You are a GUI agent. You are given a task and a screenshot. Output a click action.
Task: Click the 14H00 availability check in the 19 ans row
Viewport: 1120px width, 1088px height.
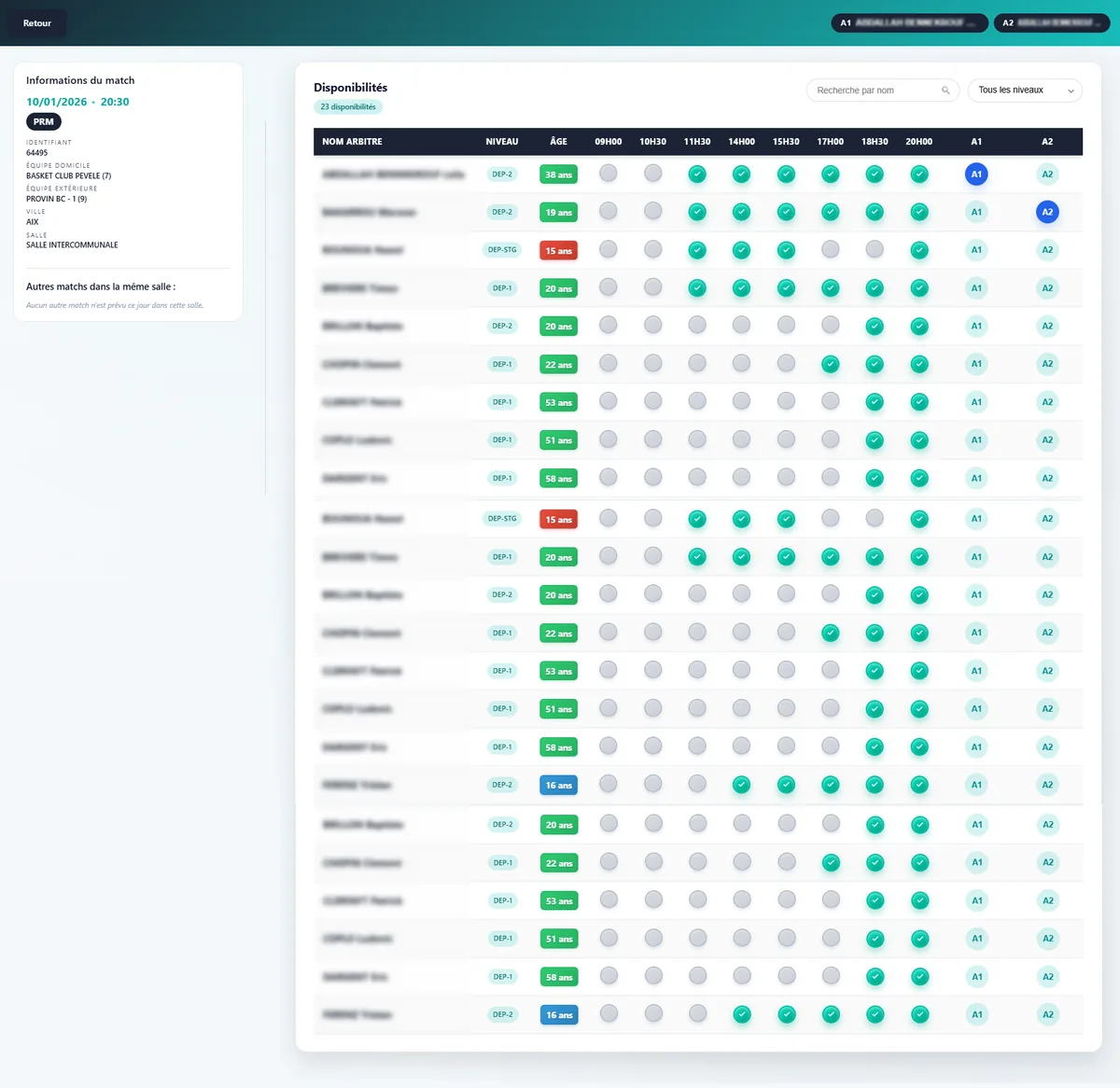point(741,213)
